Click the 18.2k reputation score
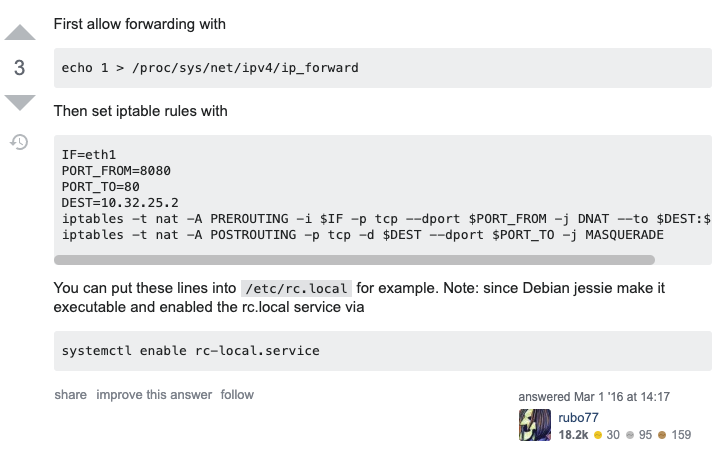726x452 pixels. (573, 435)
